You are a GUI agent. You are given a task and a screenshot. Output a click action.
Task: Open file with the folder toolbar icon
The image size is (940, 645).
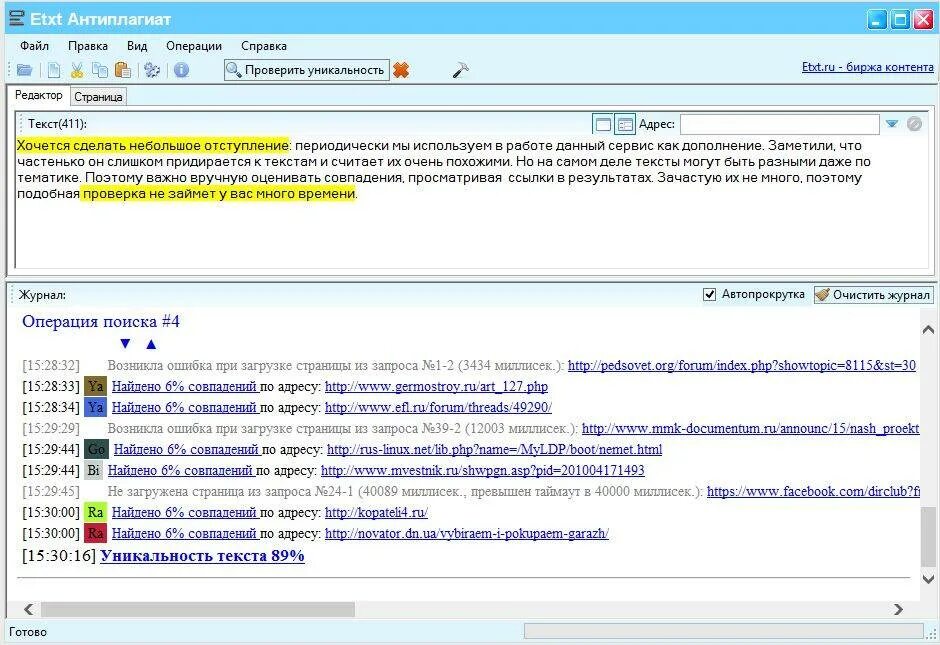25,70
